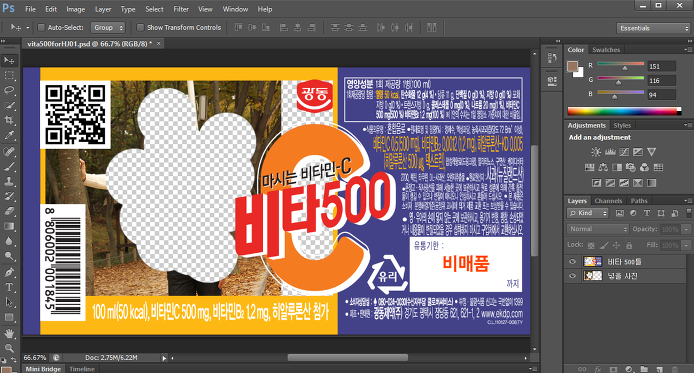Add a Photo Filter adjustment
694x373 pixels.
631,167
